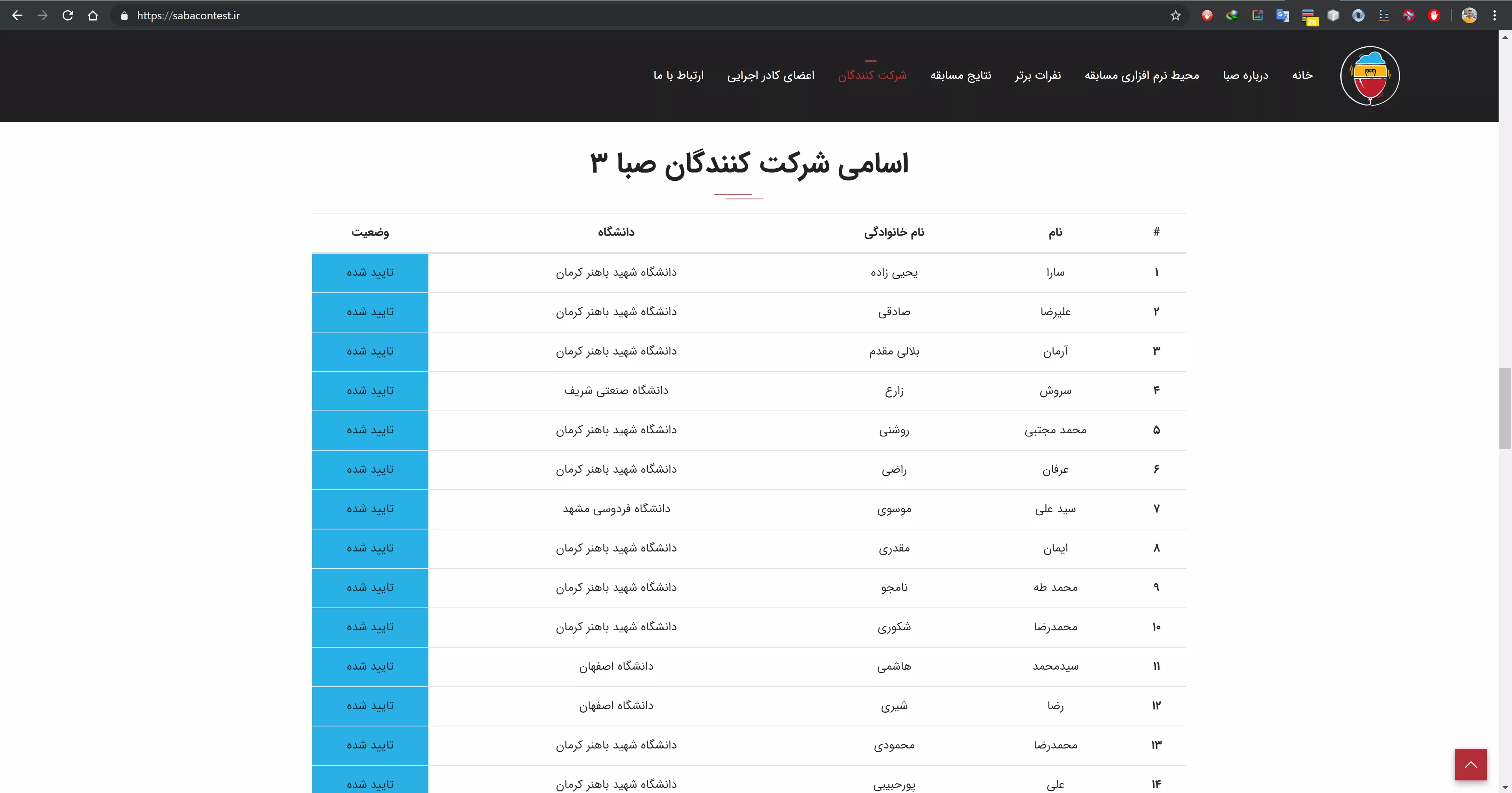1512x793 pixels.
Task: Click the surname هاشمی
Action: click(x=894, y=666)
